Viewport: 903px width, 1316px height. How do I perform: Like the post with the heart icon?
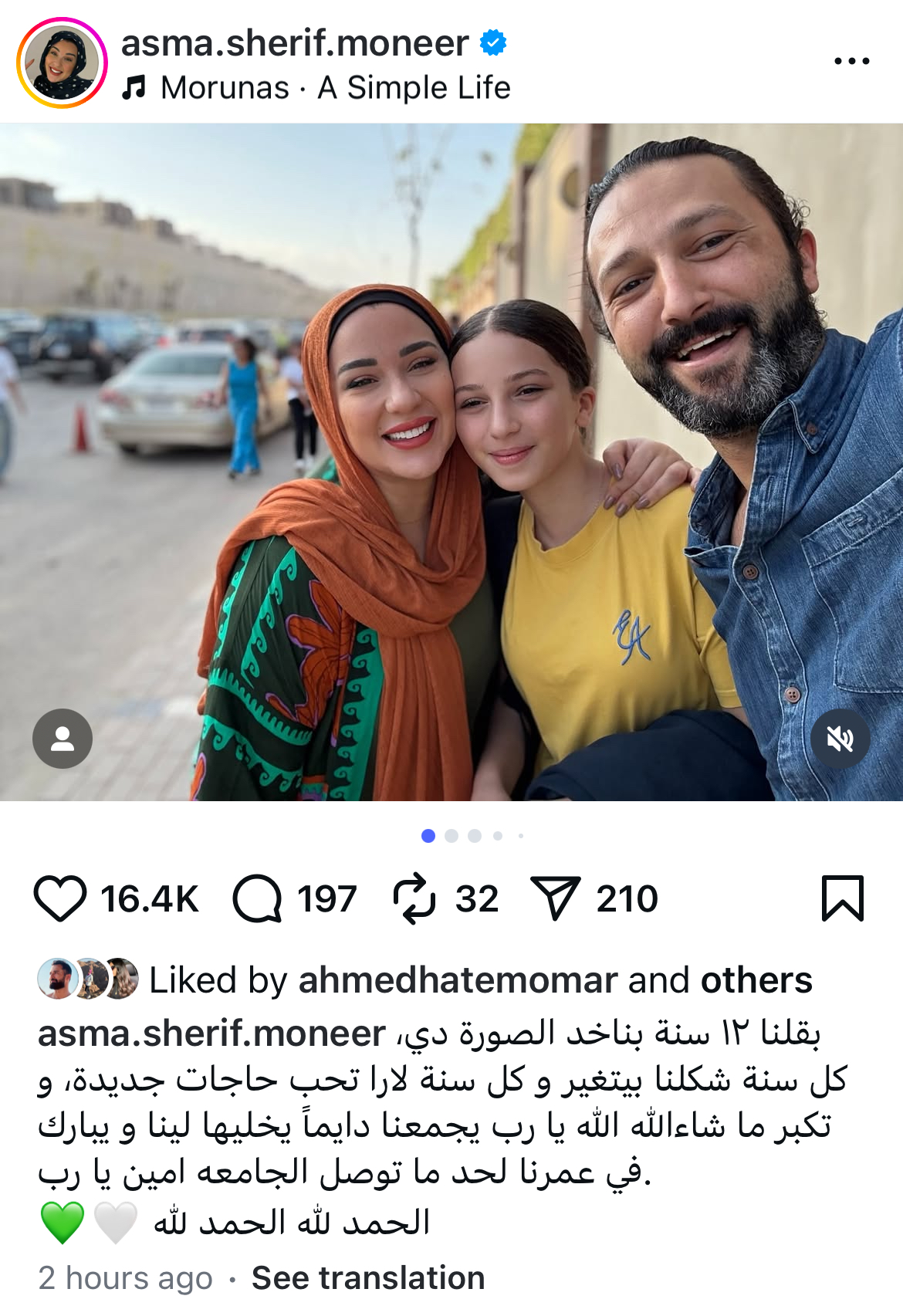(x=60, y=898)
